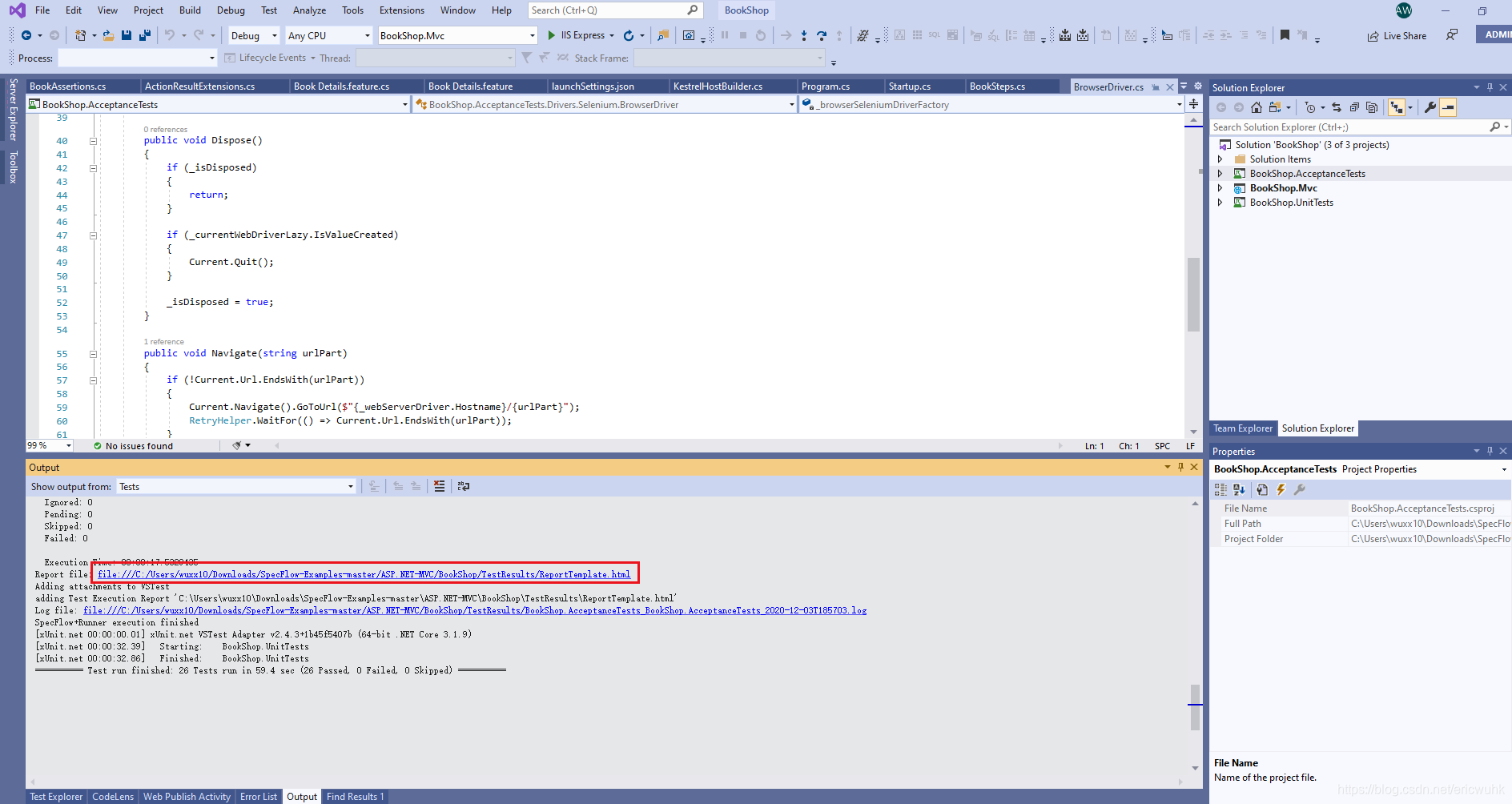
Task: Start debugging with IIS Express play icon
Action: pyautogui.click(x=551, y=35)
